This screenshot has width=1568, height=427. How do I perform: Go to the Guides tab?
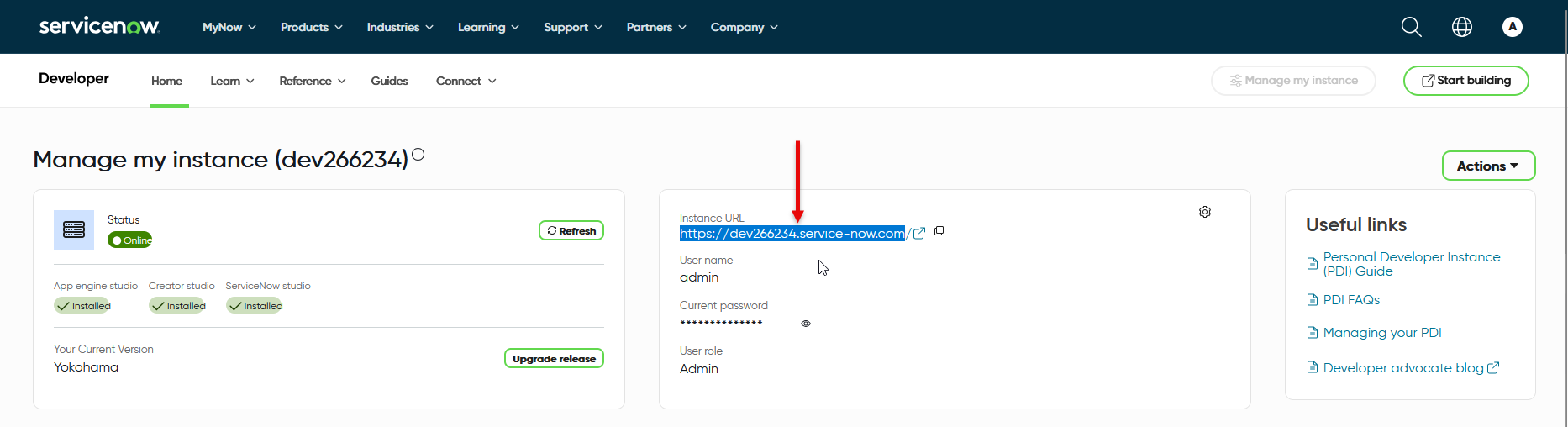tap(389, 81)
